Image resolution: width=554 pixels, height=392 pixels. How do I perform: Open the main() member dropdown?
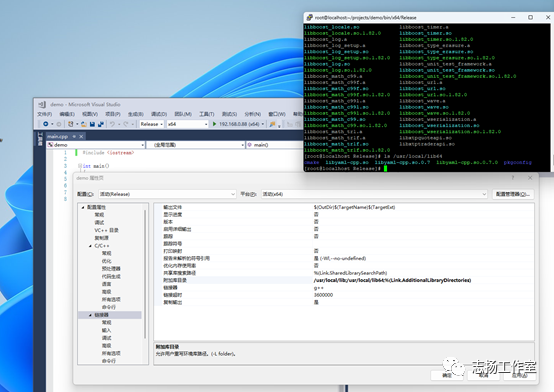click(x=275, y=145)
